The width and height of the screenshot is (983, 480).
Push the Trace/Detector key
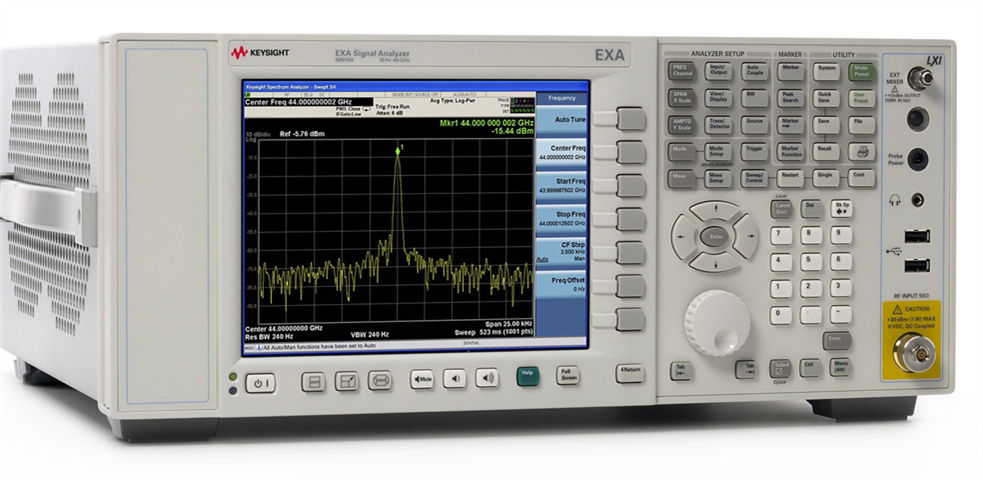(717, 124)
